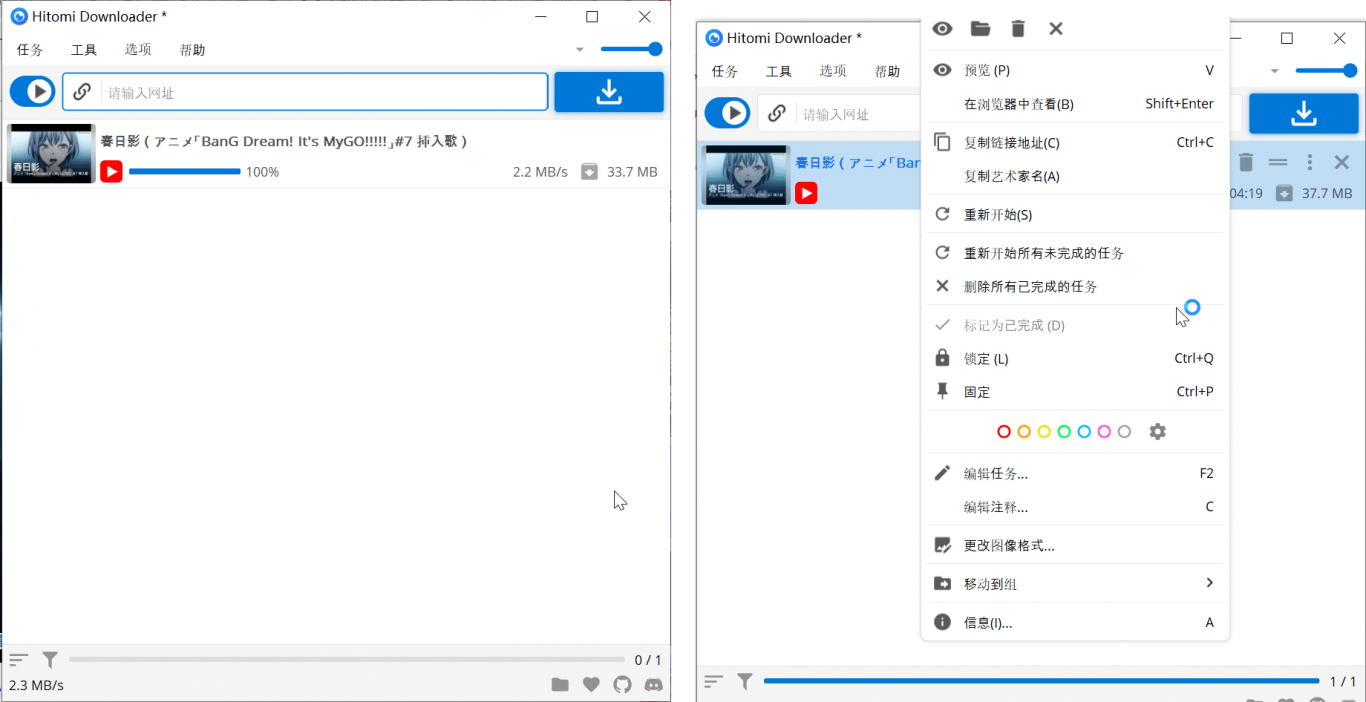The height and width of the screenshot is (702, 1366).
Task: Click the blue download button in left window
Action: click(609, 92)
